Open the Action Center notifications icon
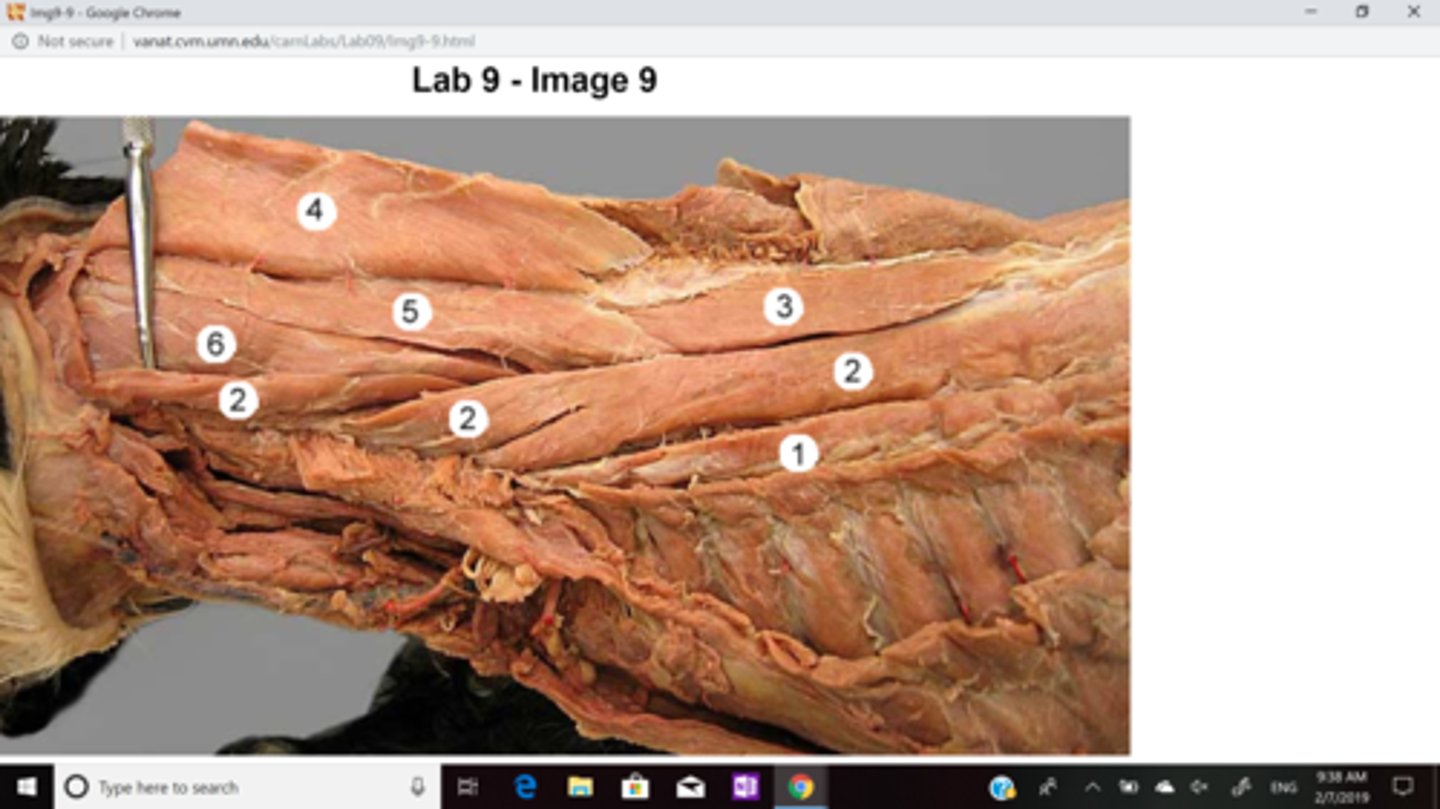1440x809 pixels. pos(1403,788)
